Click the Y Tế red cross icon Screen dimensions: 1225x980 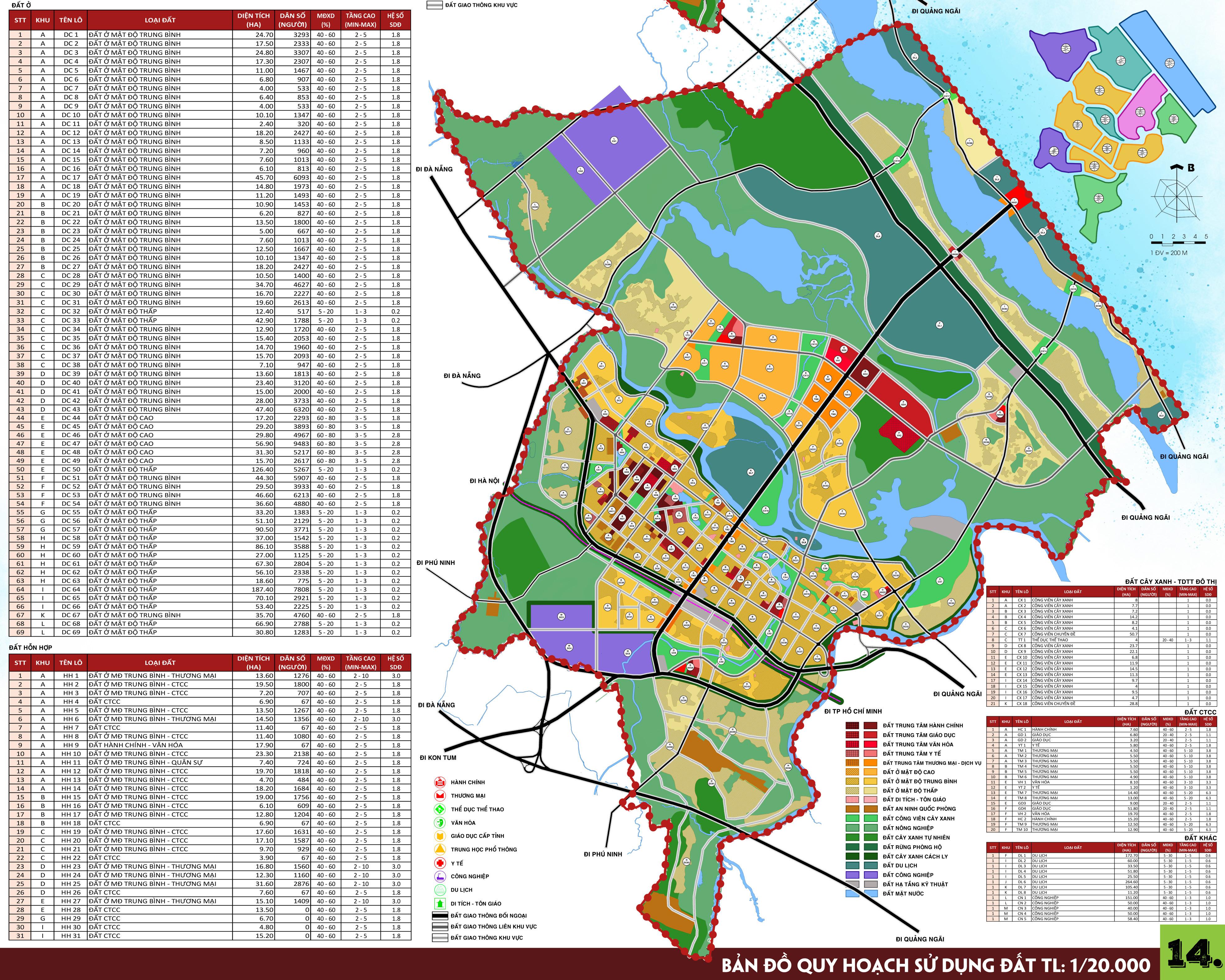pyautogui.click(x=440, y=863)
